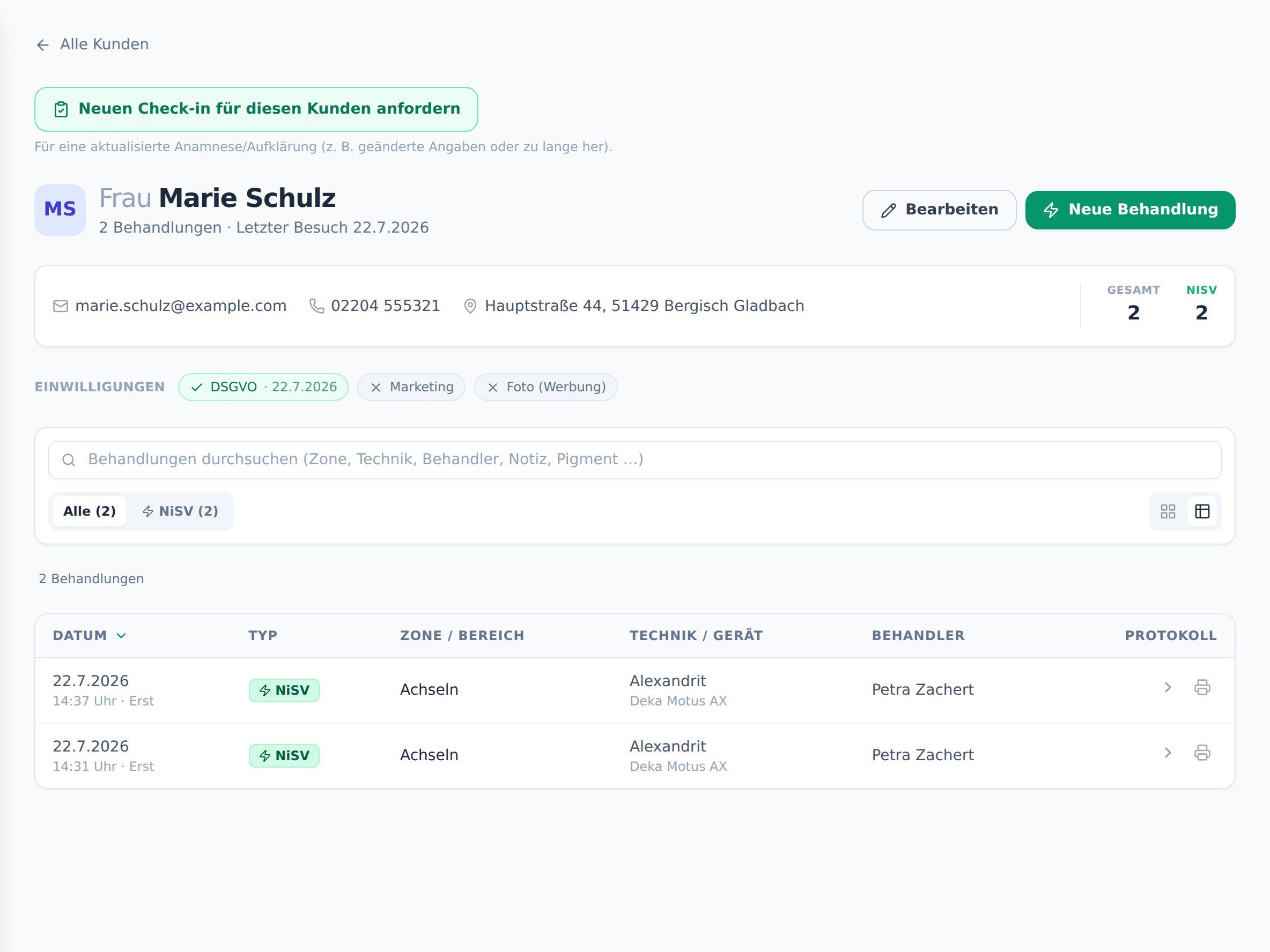Click the location pin icon

470,307
